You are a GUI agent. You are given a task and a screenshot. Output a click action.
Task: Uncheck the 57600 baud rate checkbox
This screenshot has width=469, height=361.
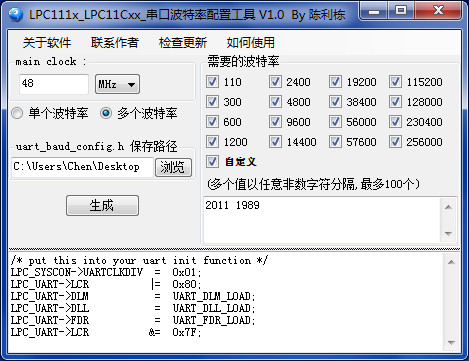(335, 142)
